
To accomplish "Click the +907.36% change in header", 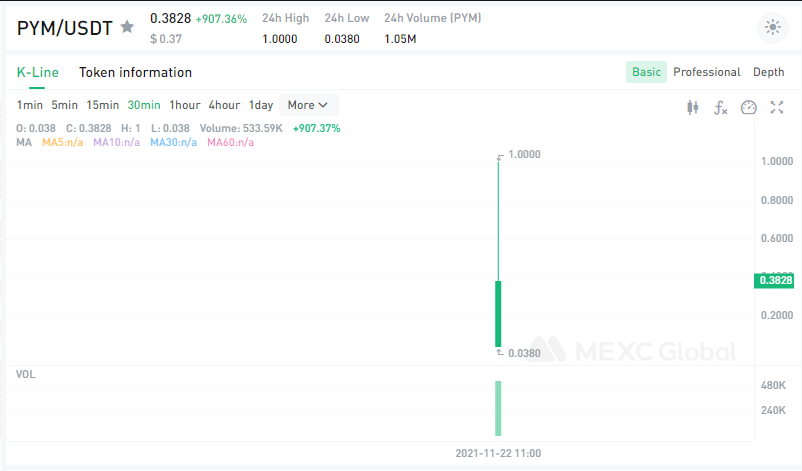I will point(221,19).
